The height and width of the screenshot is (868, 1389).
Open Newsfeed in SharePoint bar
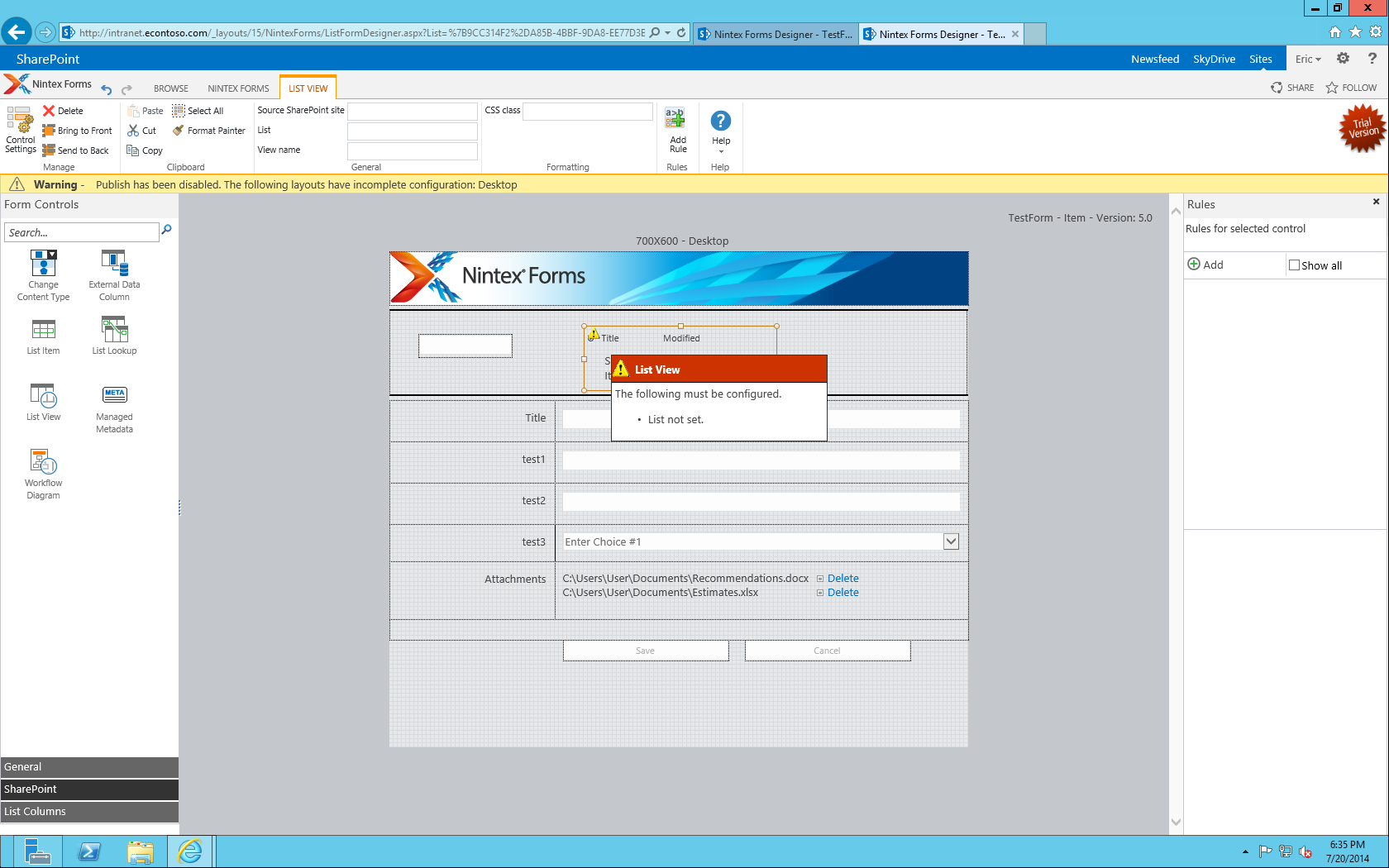1155,59
